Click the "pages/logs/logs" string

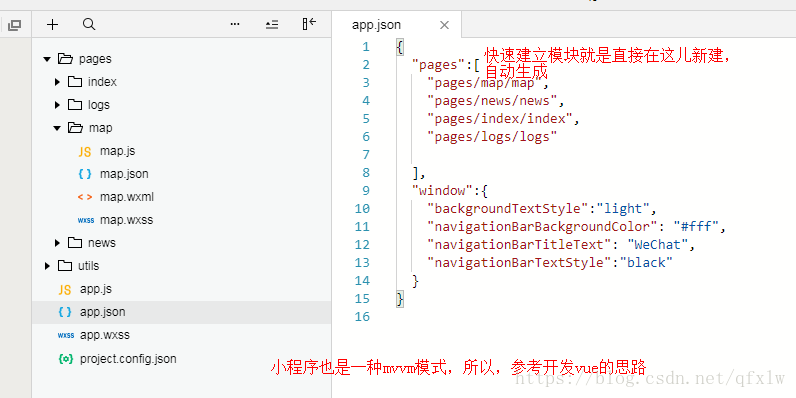[x=492, y=137]
